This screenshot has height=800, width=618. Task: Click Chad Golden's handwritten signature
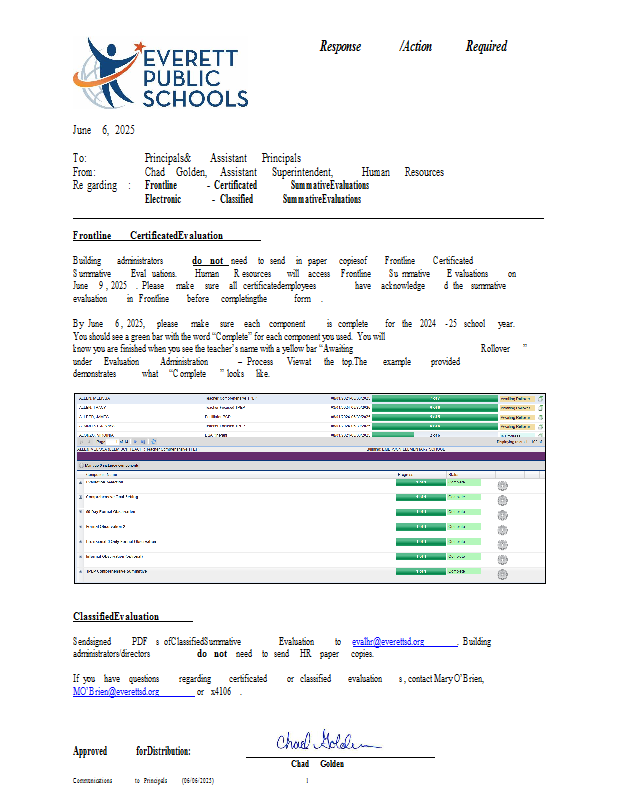point(328,741)
